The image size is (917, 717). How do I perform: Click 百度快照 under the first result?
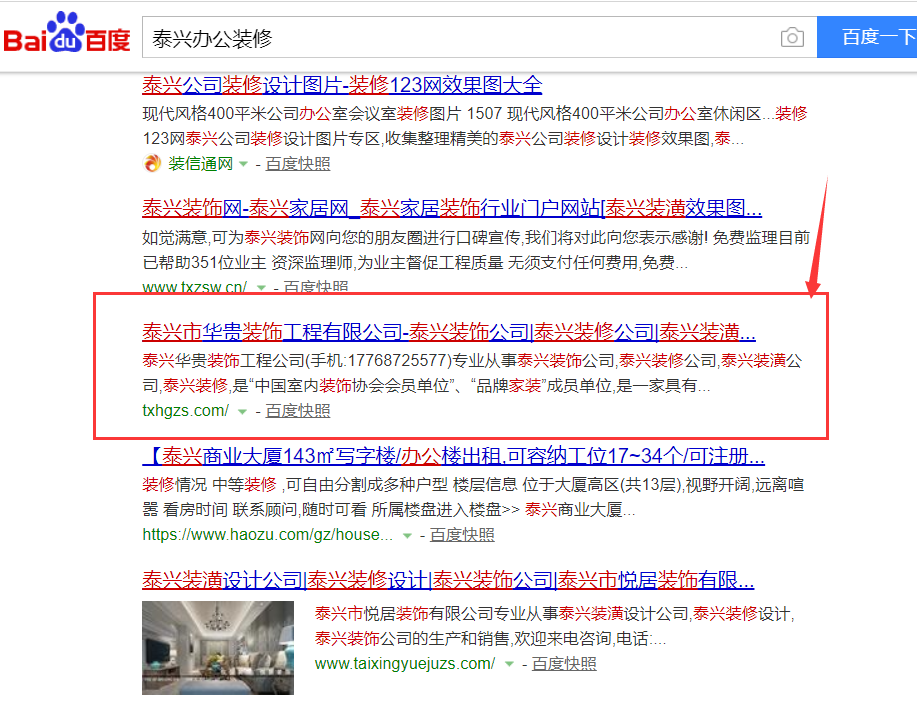[297, 163]
